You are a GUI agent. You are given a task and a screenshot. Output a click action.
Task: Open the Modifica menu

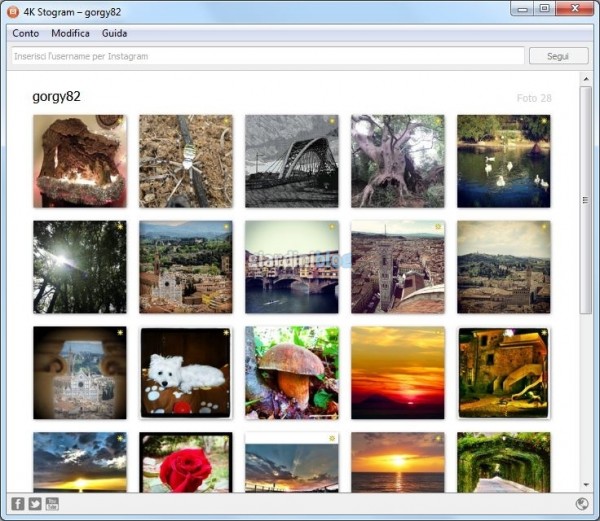pos(70,33)
